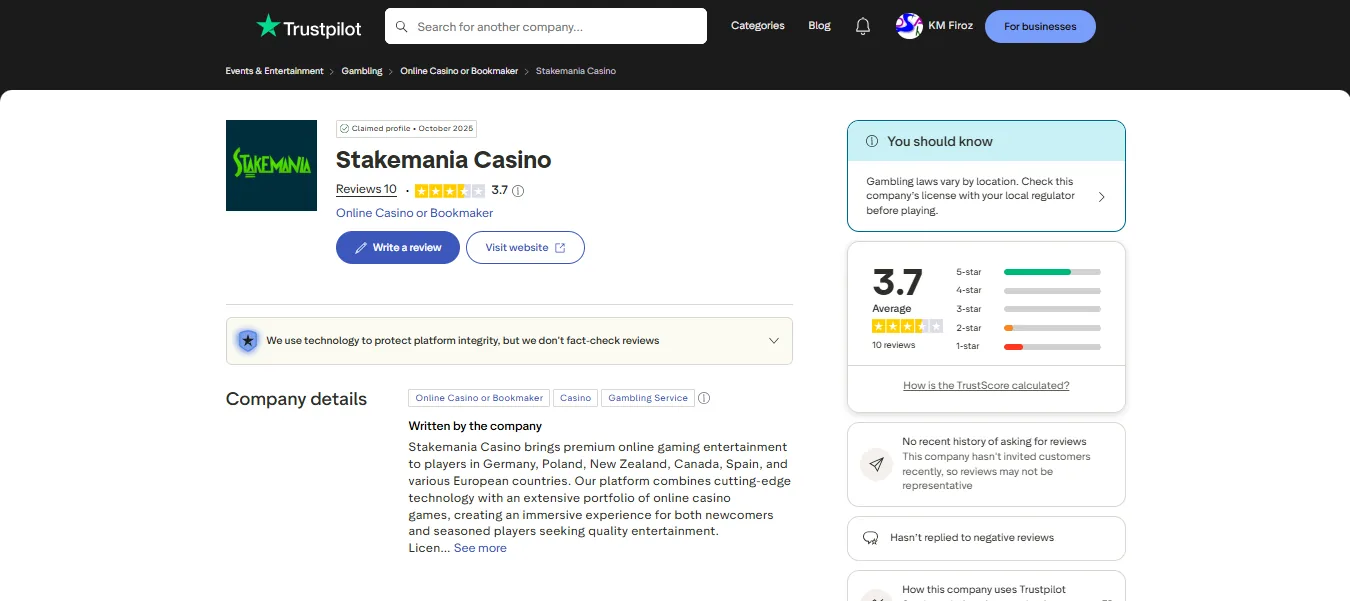Click the speech bubble replies icon

(870, 538)
